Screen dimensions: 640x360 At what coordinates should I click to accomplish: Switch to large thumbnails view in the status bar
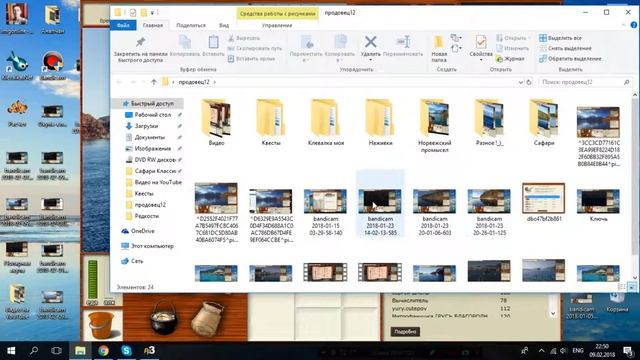[632, 287]
